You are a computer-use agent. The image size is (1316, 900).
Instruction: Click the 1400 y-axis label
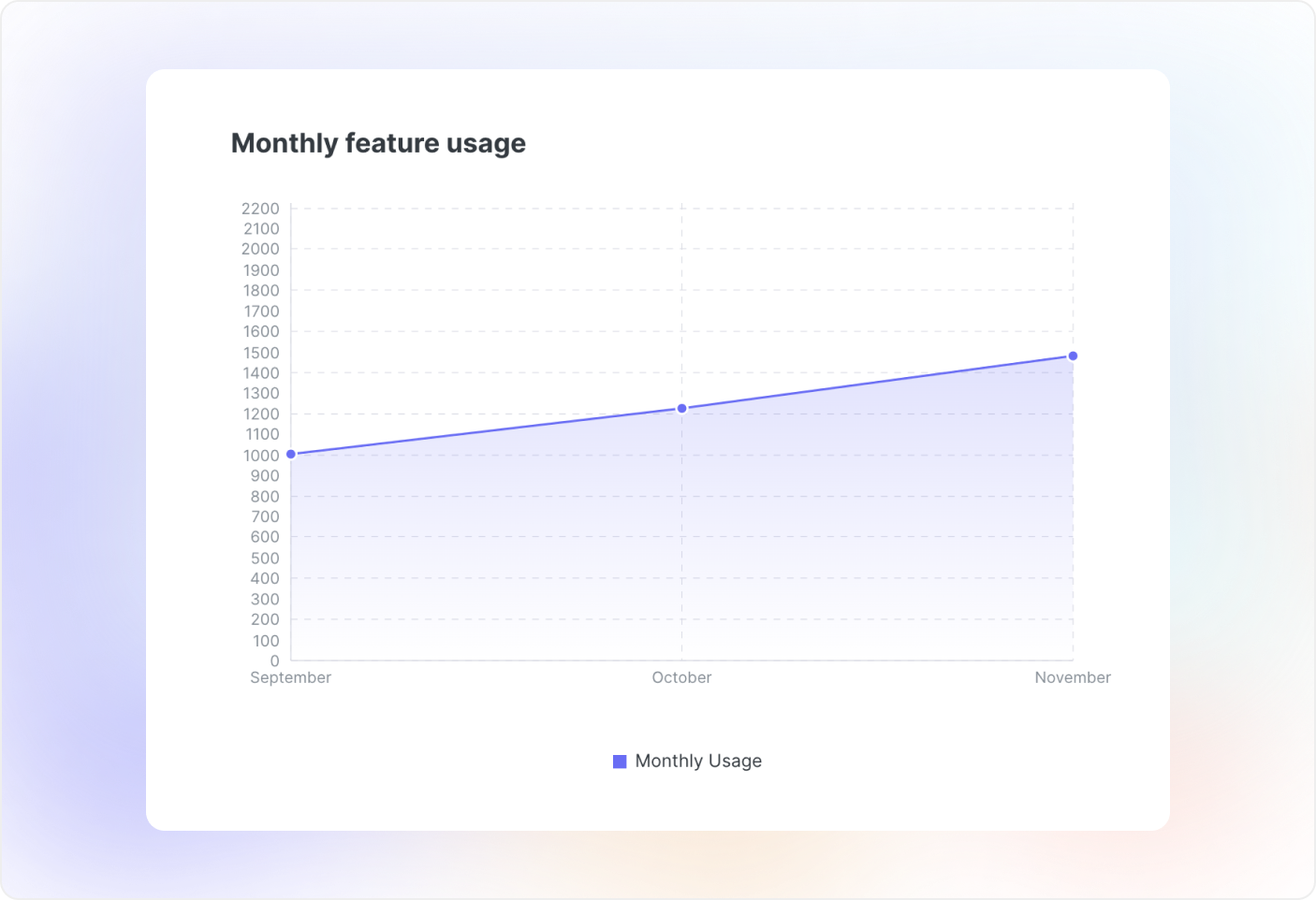click(261, 372)
